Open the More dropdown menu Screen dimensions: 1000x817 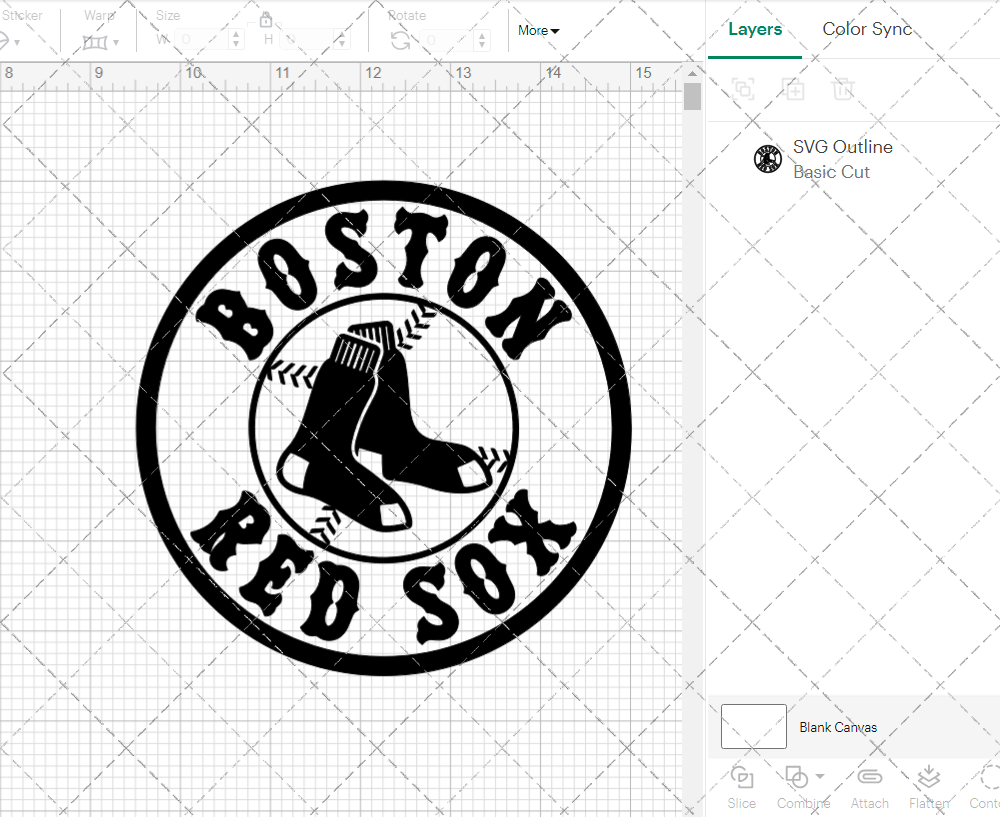point(538,30)
